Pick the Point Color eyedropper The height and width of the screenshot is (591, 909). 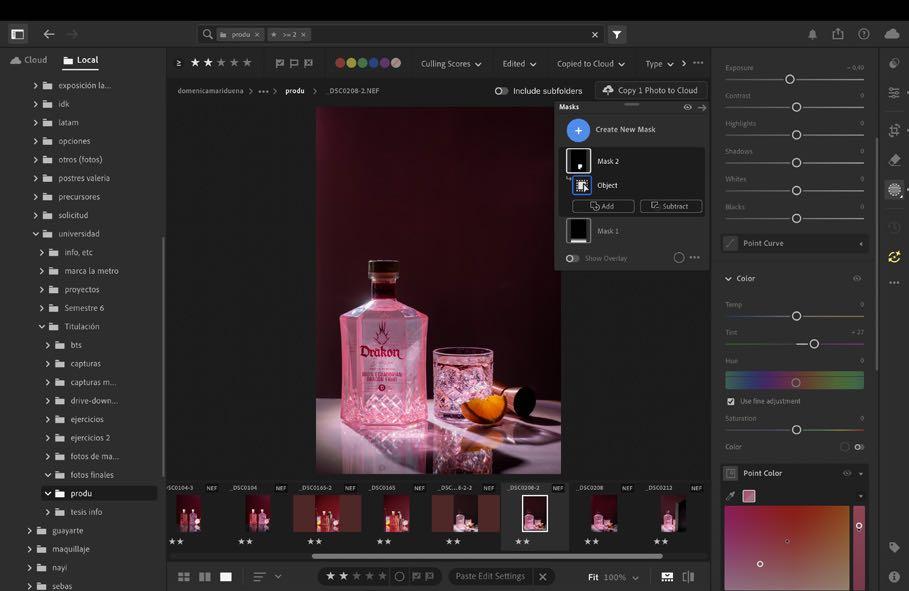coord(730,495)
